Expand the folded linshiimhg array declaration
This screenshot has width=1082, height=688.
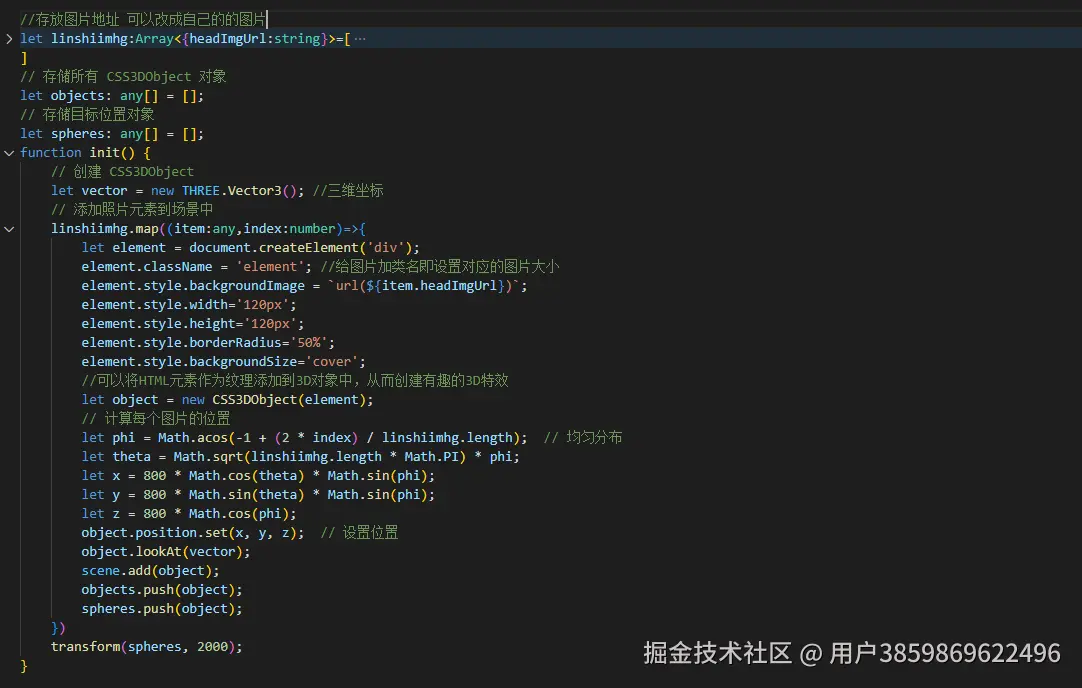click(9, 39)
